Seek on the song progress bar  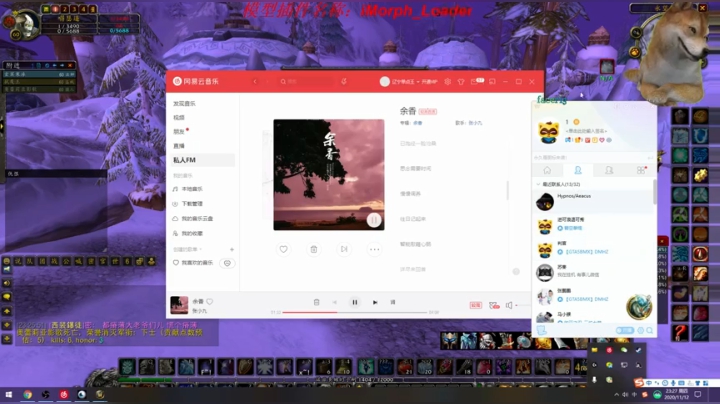(354, 312)
